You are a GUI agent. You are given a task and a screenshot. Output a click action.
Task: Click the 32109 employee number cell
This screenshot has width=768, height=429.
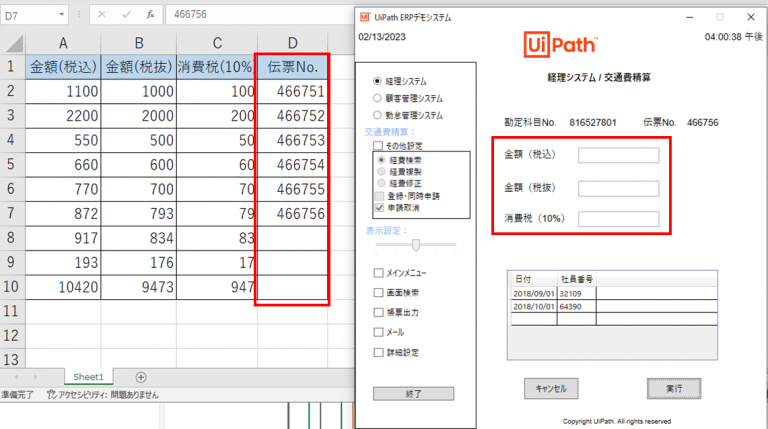point(576,293)
